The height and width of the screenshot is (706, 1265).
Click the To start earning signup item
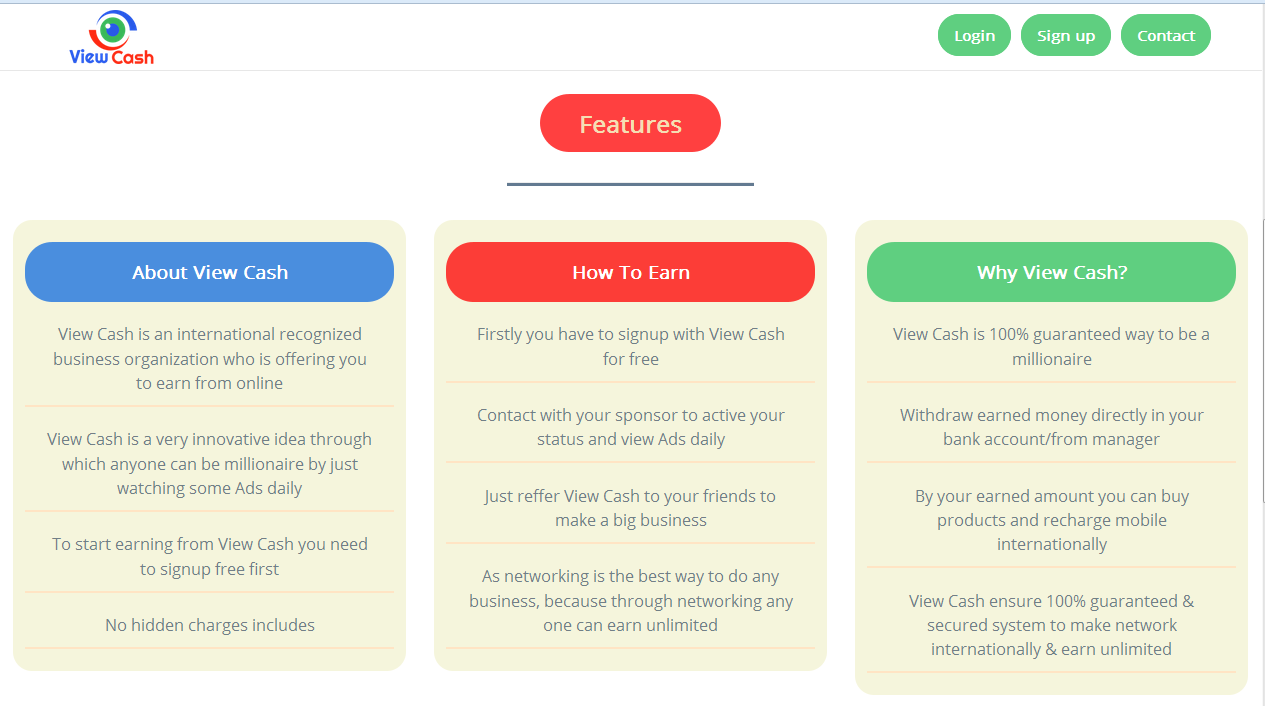210,557
